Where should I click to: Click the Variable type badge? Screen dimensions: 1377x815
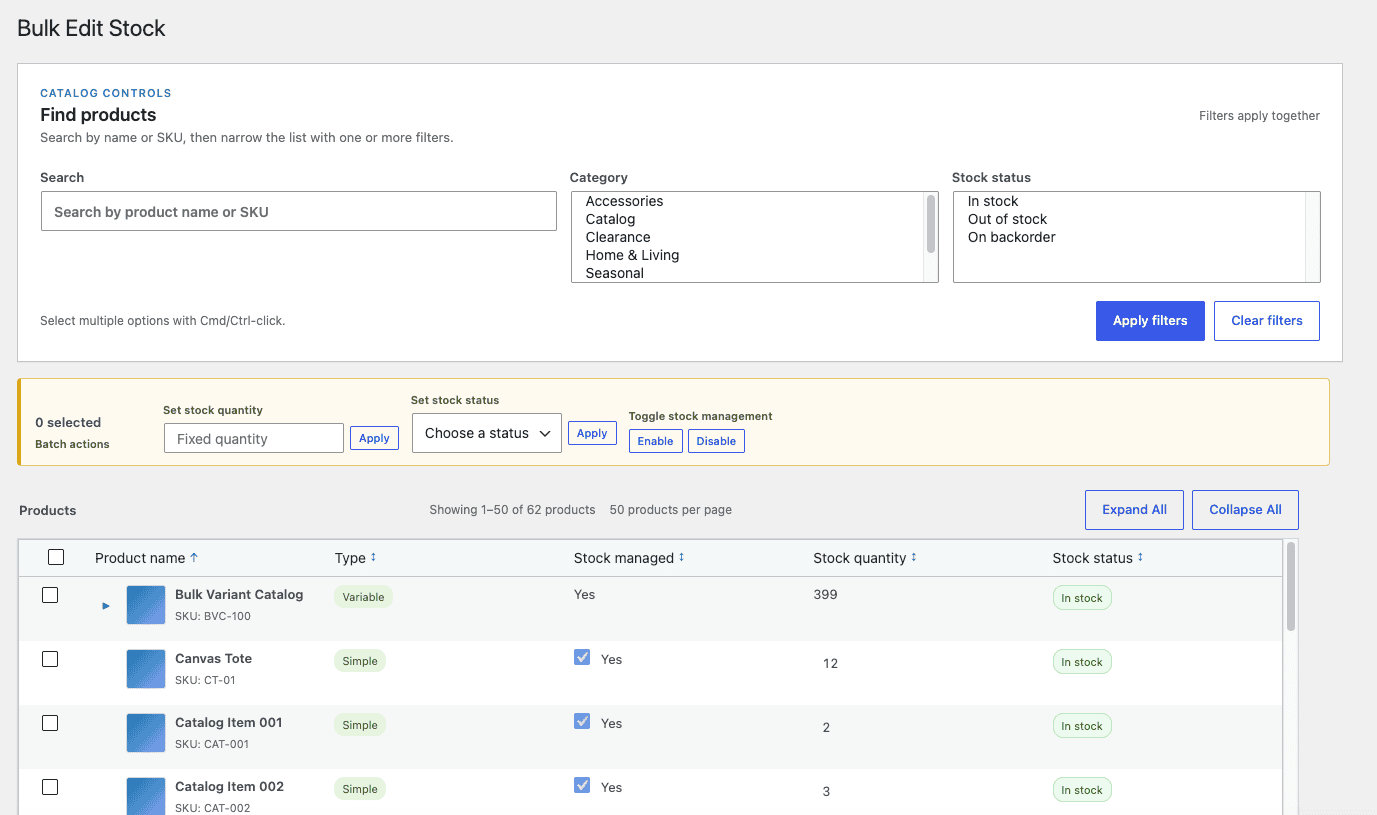(x=363, y=597)
